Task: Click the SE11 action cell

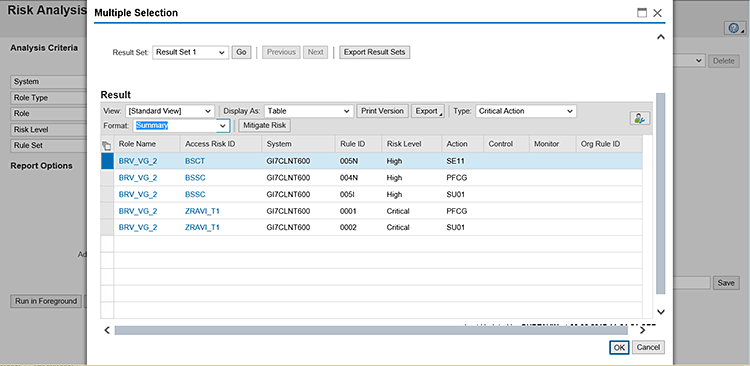Action: pos(463,161)
